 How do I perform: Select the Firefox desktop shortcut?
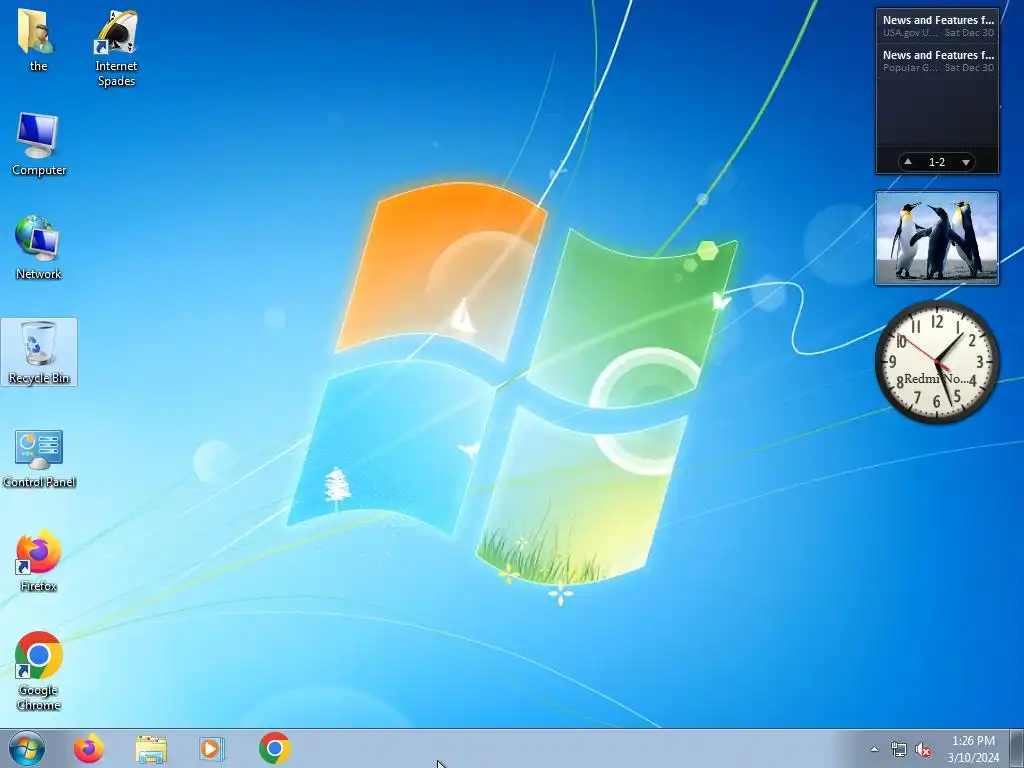tap(39, 561)
